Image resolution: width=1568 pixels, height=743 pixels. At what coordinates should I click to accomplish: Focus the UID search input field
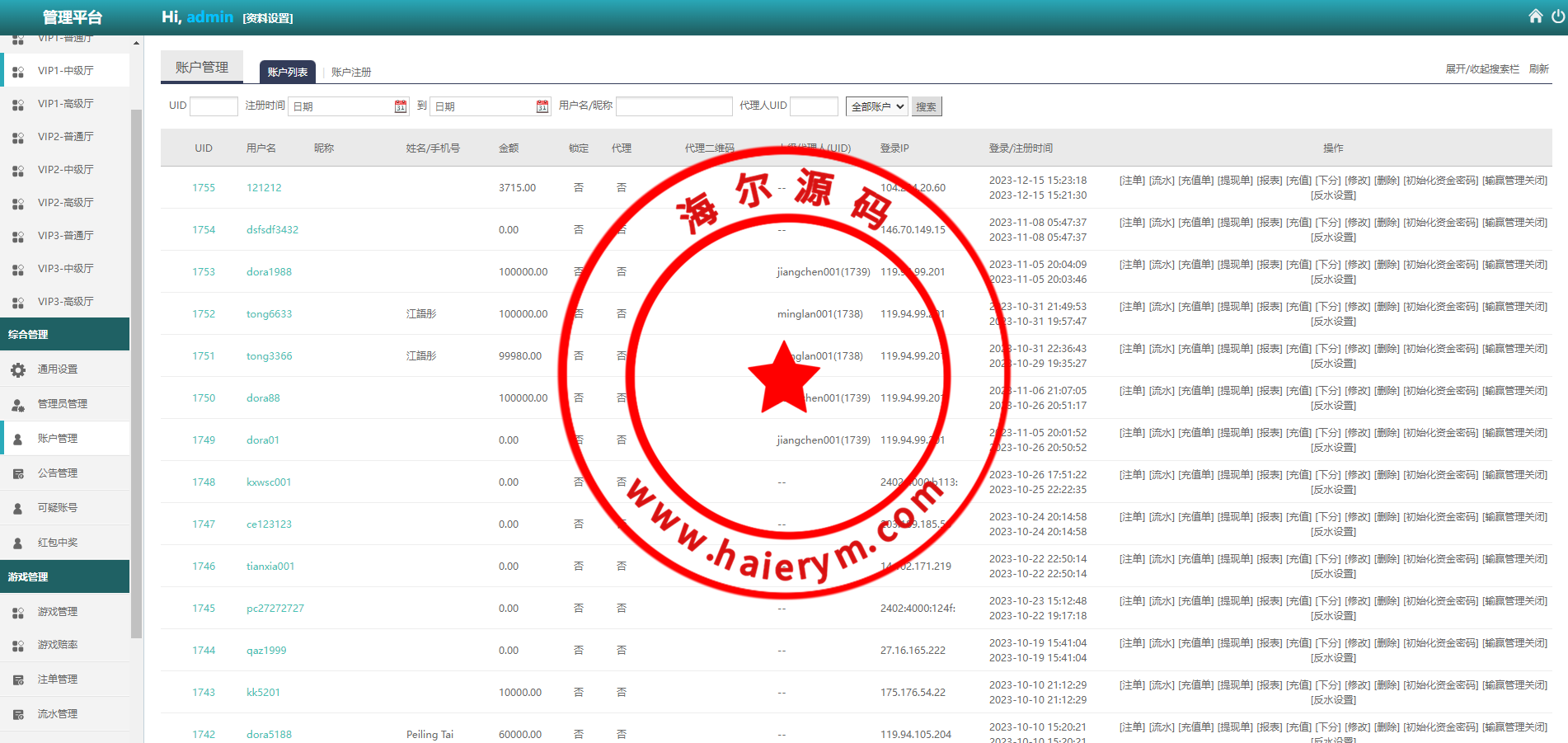(x=214, y=106)
